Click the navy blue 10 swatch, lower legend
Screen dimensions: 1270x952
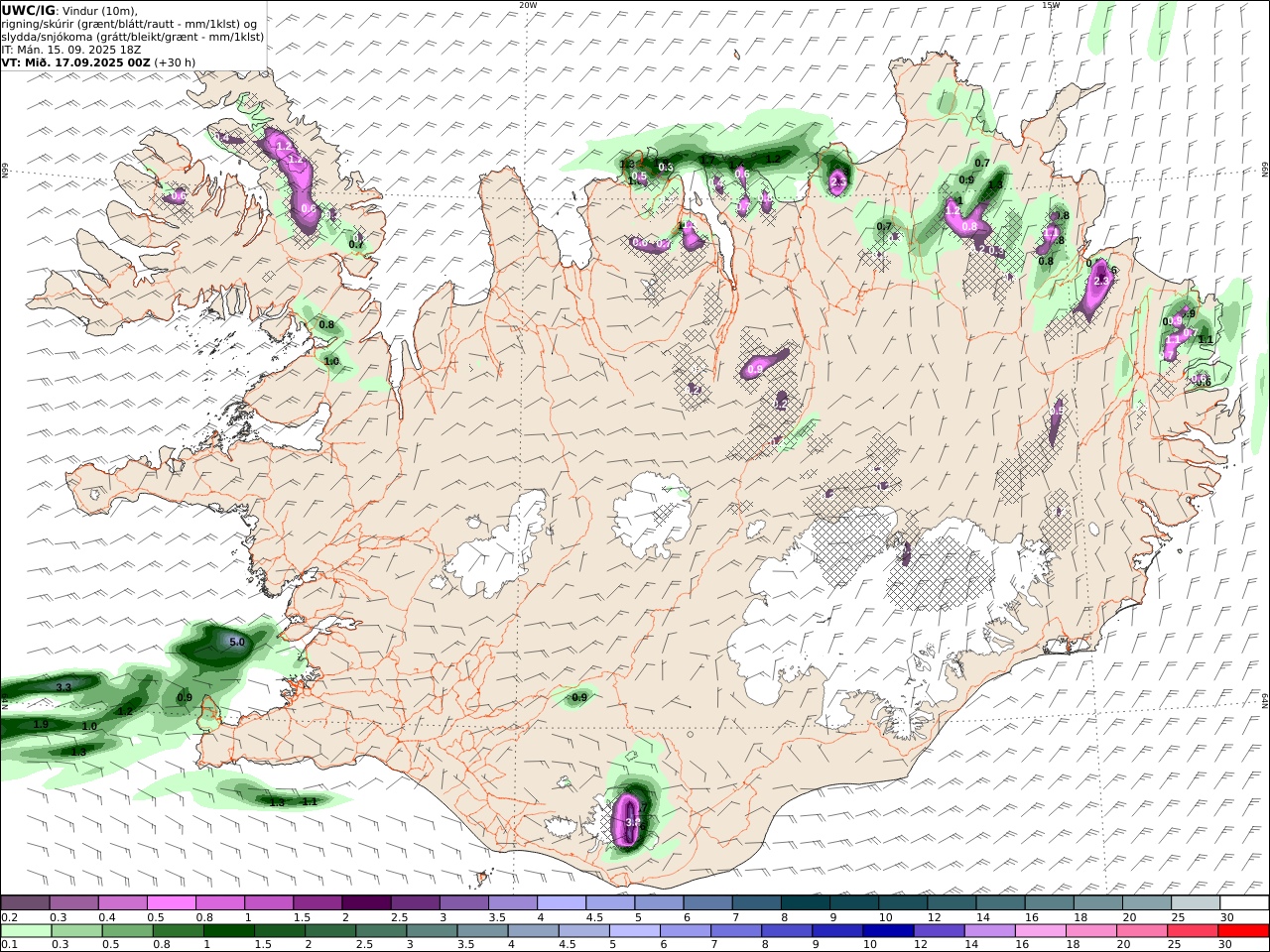(888, 930)
